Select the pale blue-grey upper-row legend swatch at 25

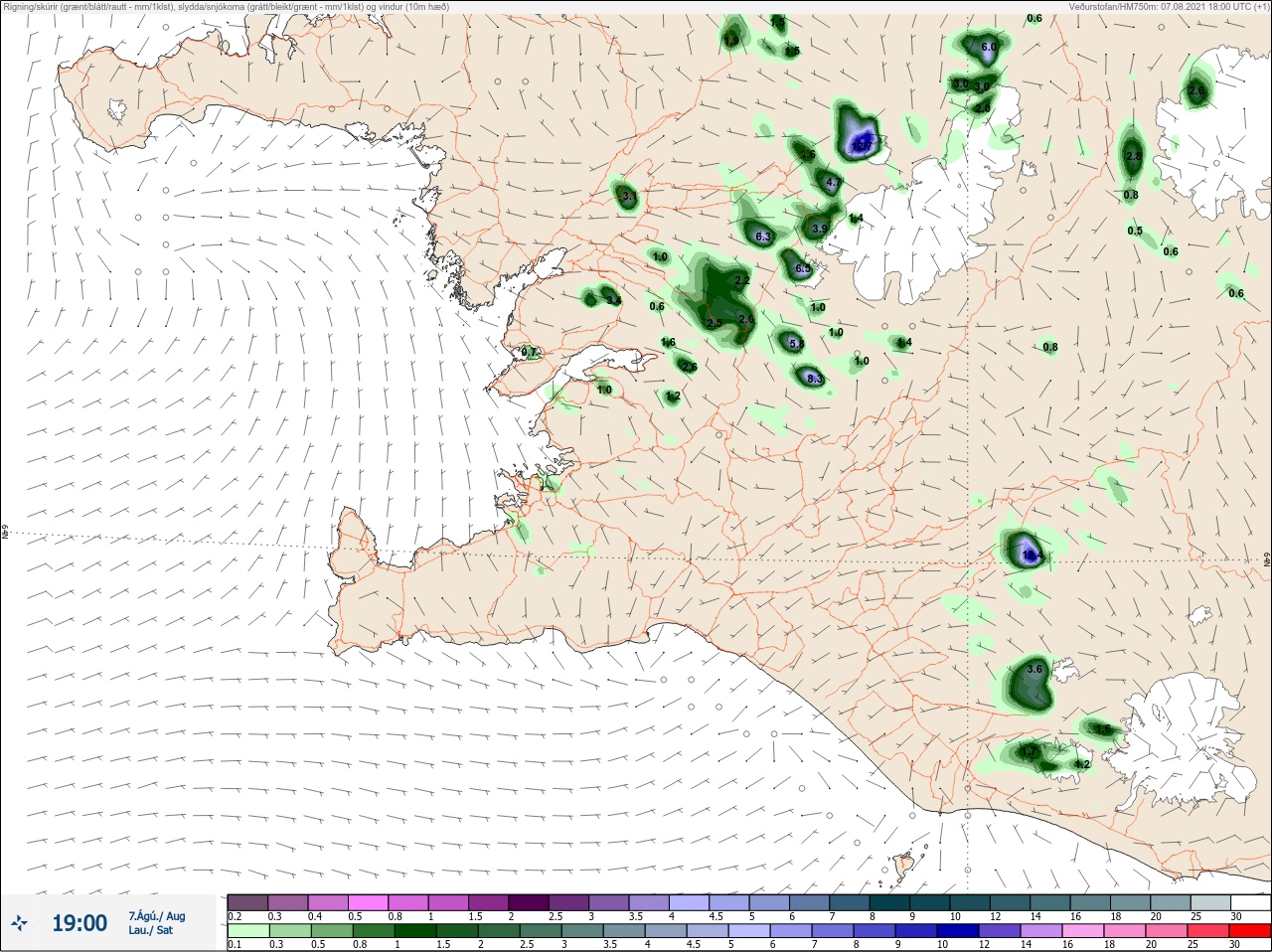click(1210, 902)
